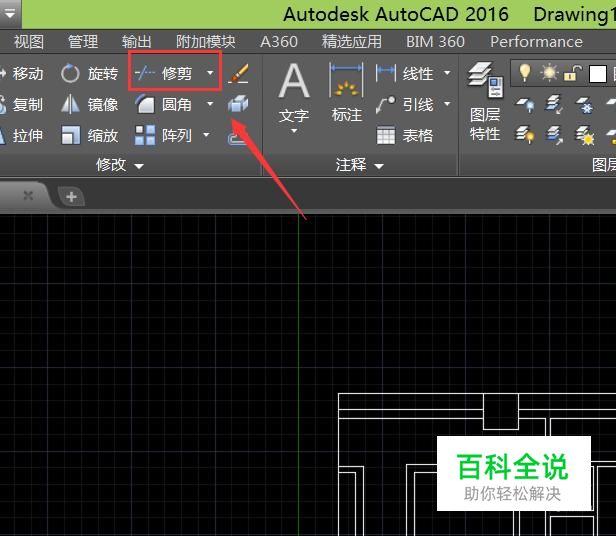Select the Leader (引线) tool
Viewport: 616px width, 536px height.
[405, 105]
